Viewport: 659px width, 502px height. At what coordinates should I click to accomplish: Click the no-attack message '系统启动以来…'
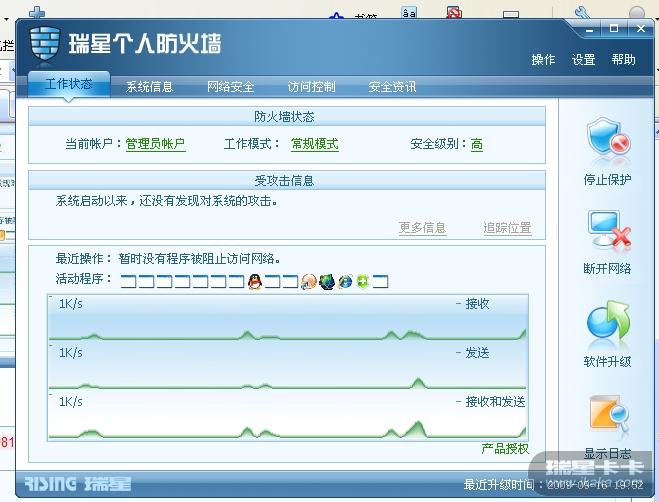coord(167,201)
